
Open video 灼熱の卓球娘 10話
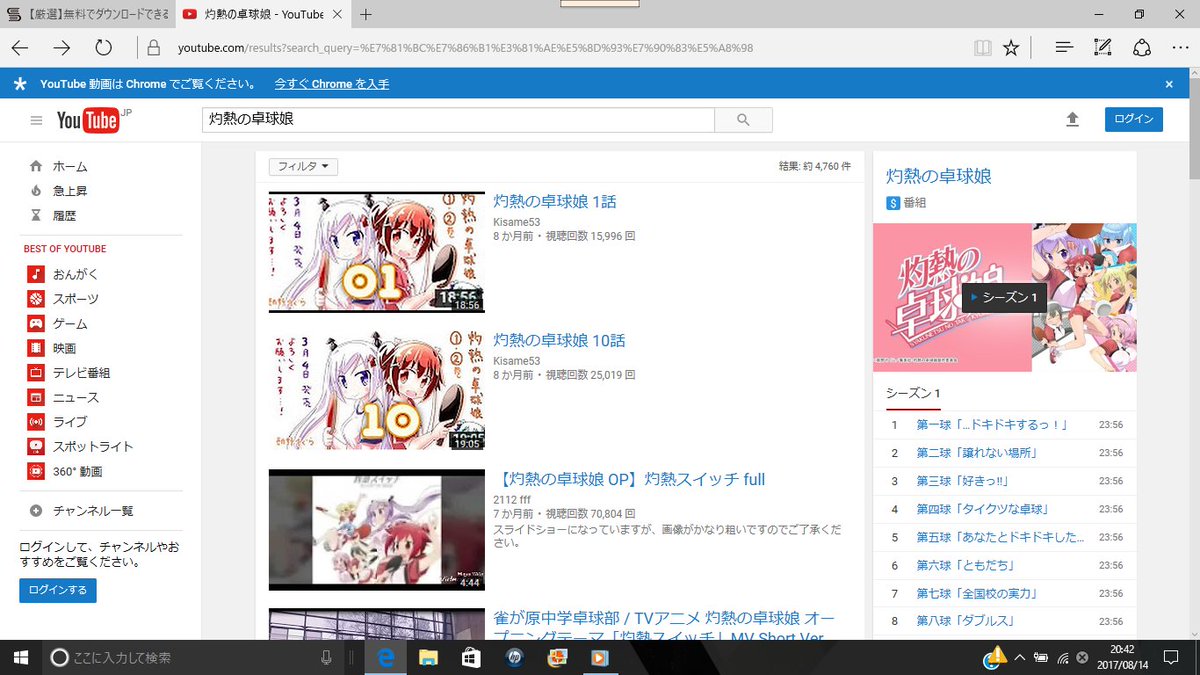coord(559,340)
